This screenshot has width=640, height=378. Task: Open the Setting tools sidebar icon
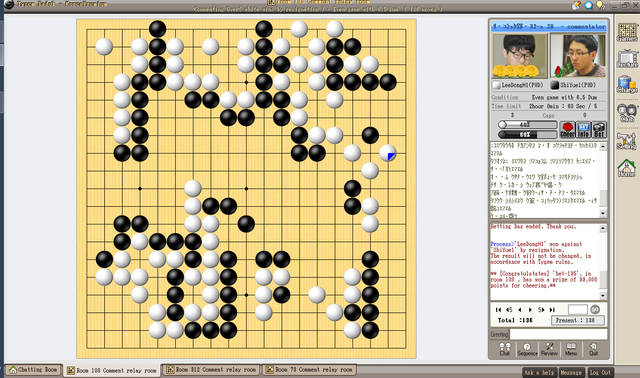[x=627, y=141]
